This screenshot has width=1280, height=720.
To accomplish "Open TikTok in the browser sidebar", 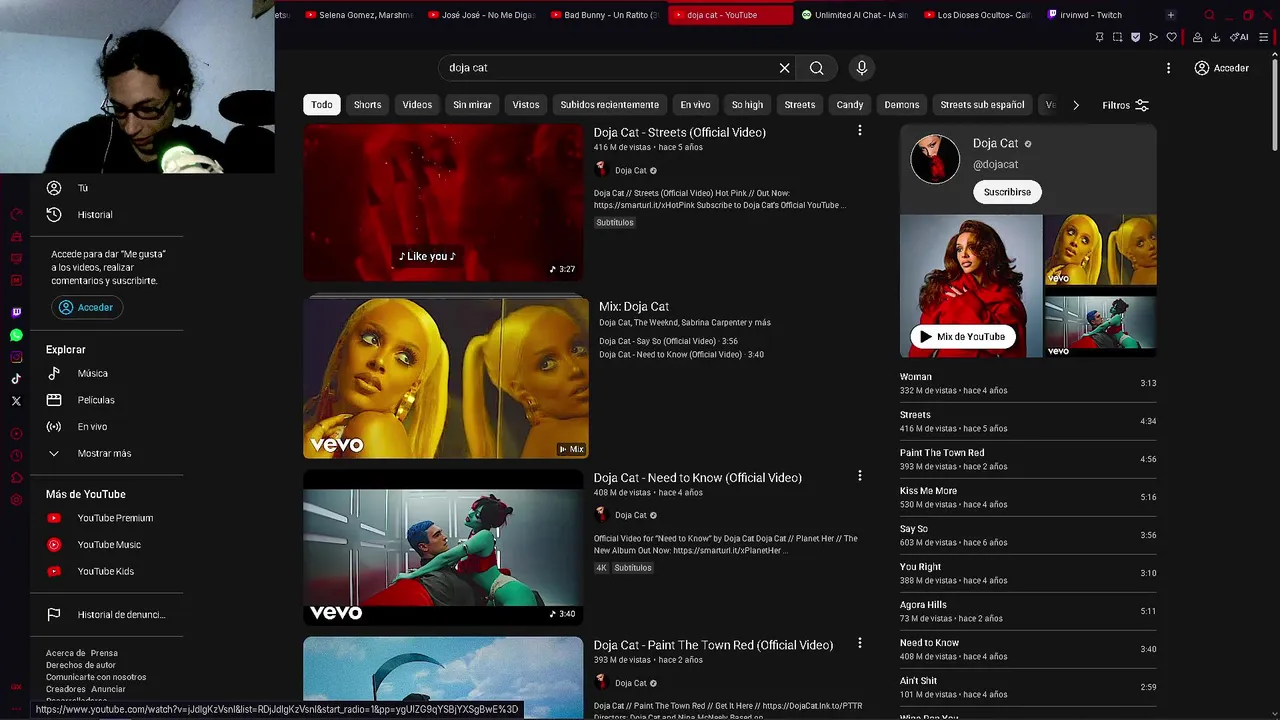I will click(16, 379).
